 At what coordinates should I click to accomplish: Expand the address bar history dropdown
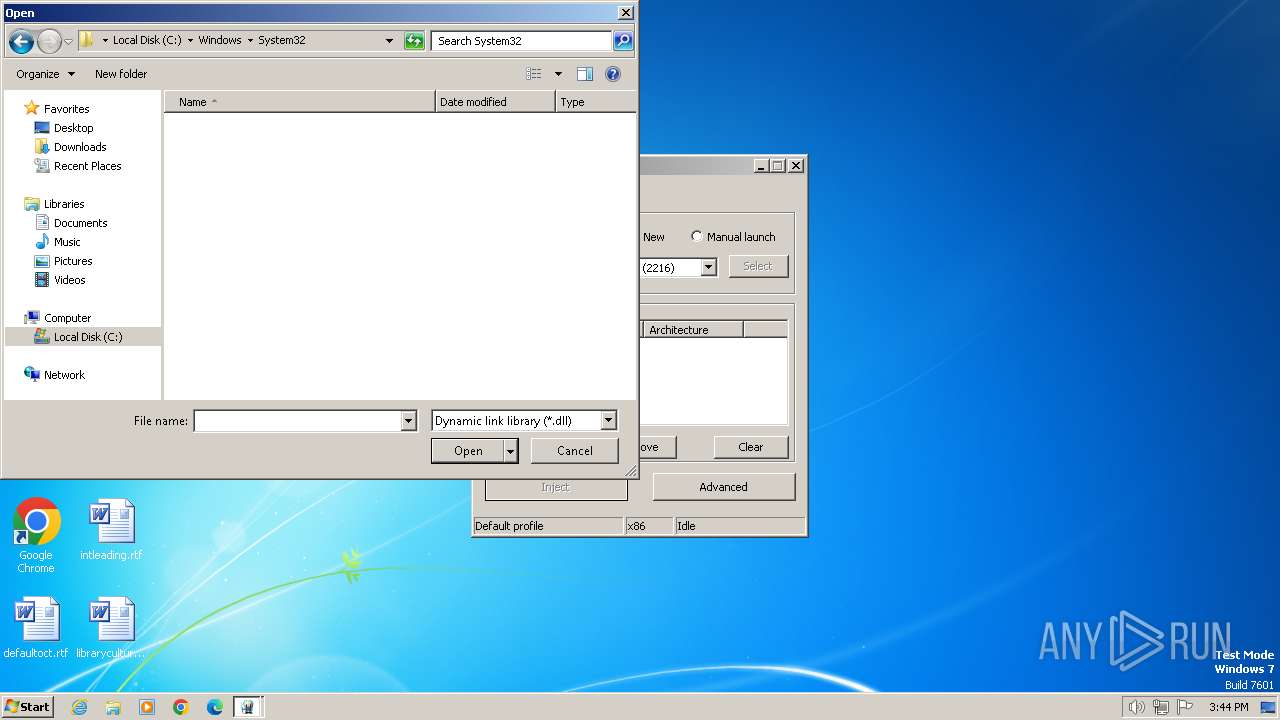[x=390, y=41]
